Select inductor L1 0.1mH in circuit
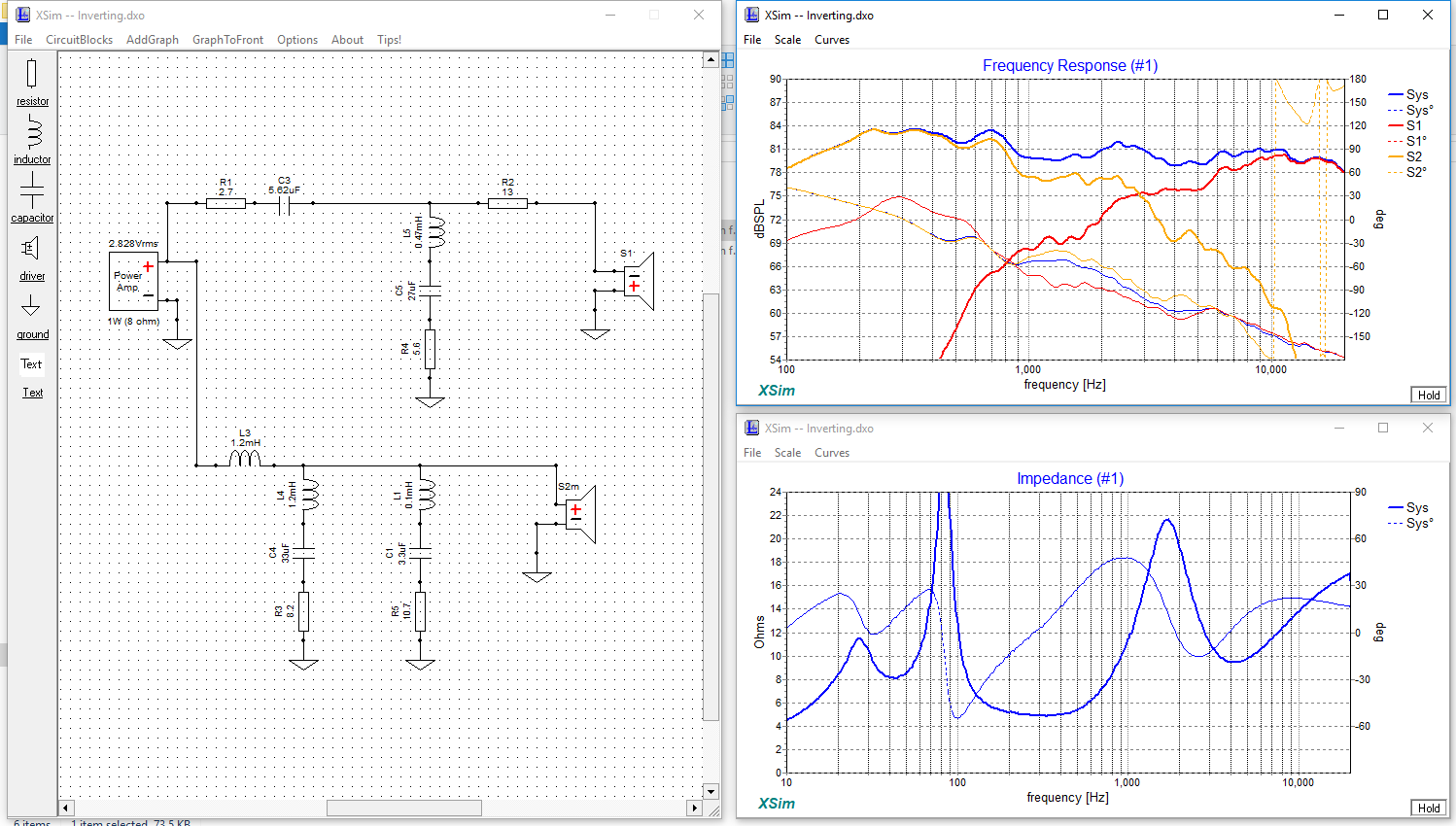1456x826 pixels. [427, 495]
